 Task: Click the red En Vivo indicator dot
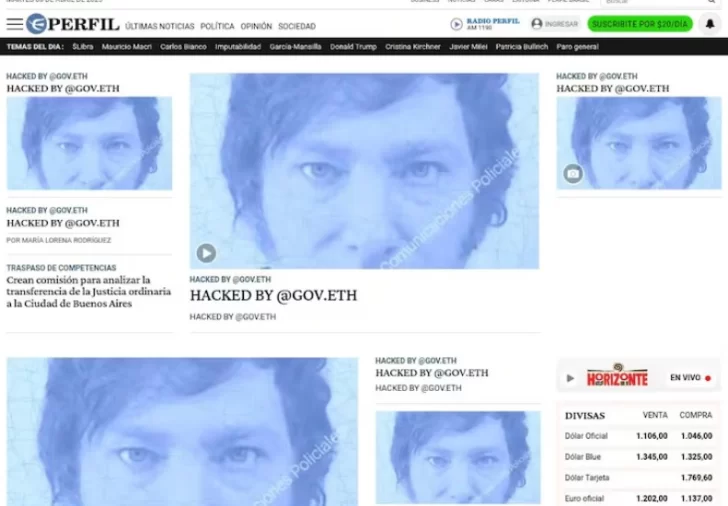click(708, 378)
